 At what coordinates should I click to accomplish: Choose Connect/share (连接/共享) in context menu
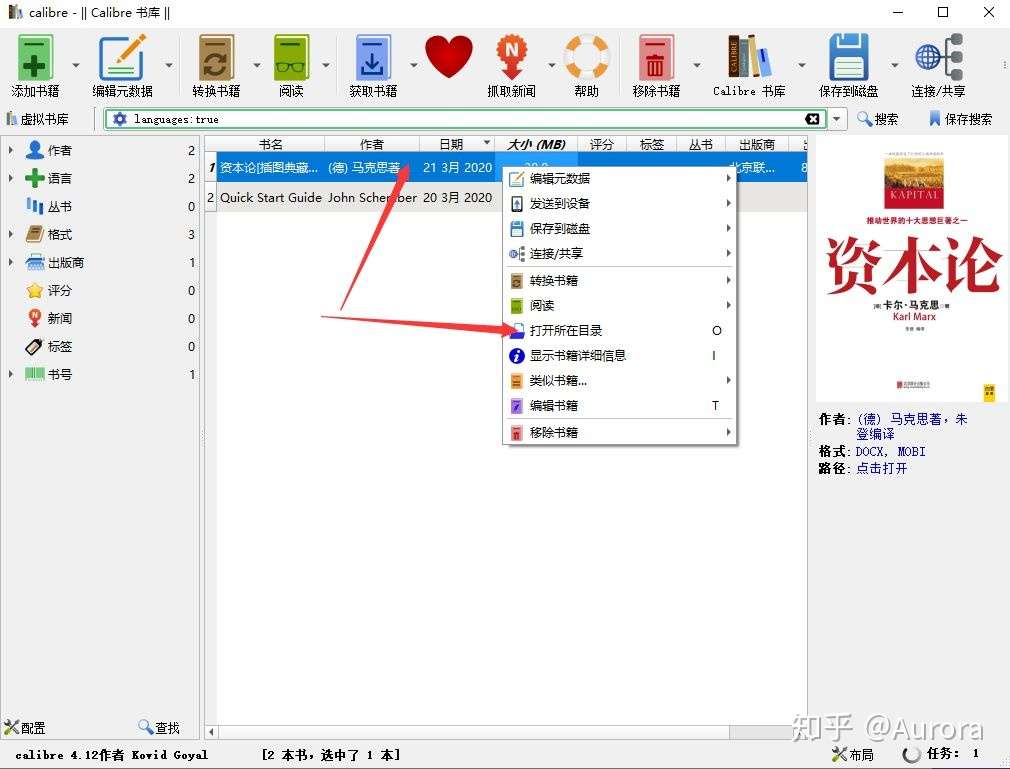tap(620, 254)
